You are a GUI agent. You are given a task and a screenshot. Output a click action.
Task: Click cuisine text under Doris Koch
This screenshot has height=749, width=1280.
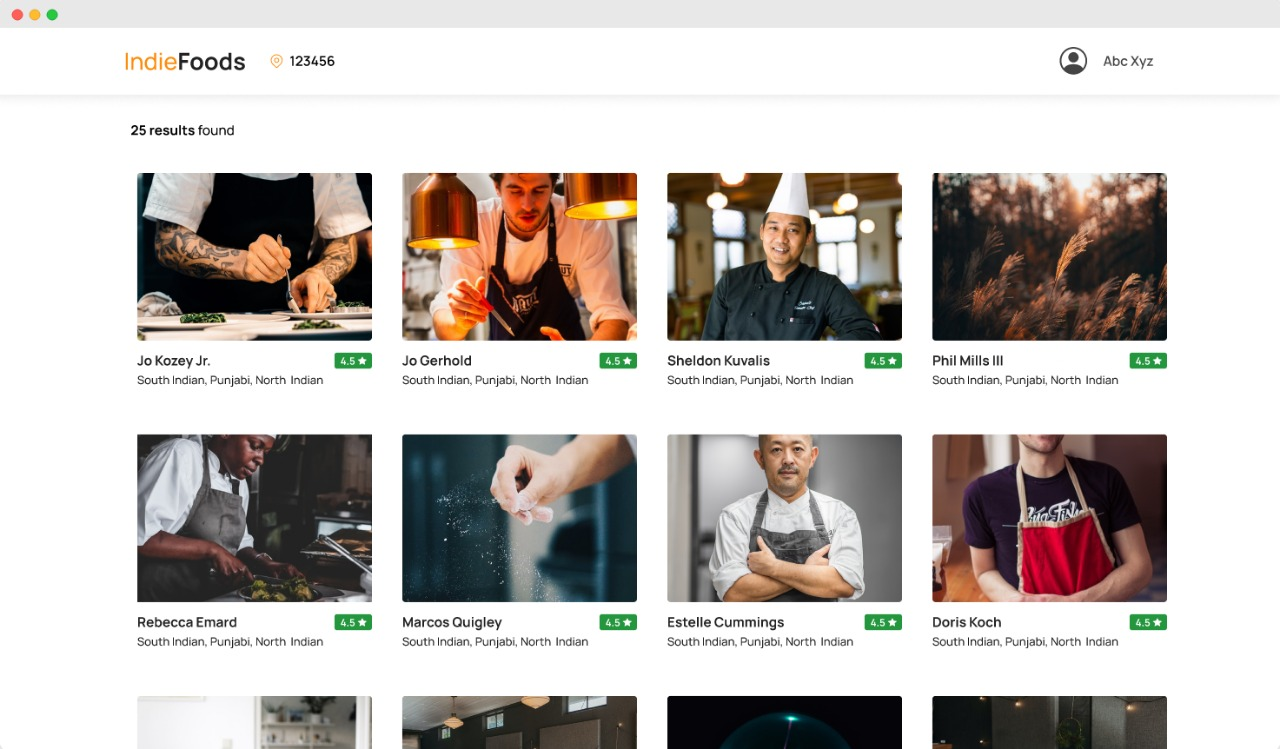pos(1025,642)
